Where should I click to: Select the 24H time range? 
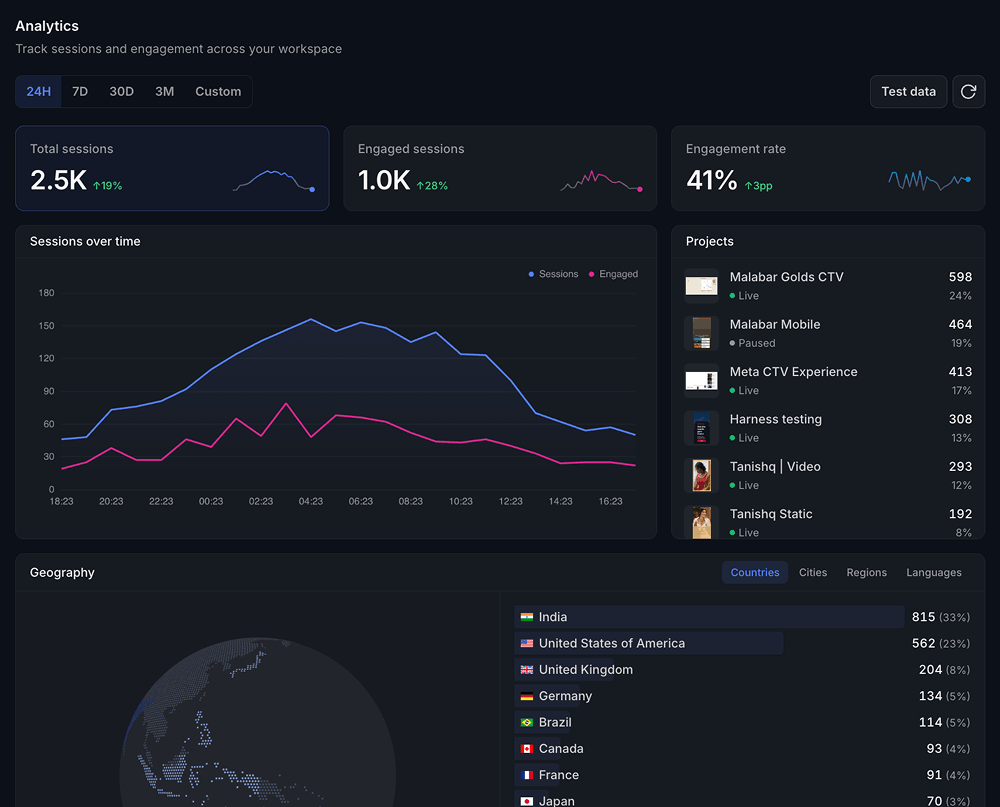(38, 91)
